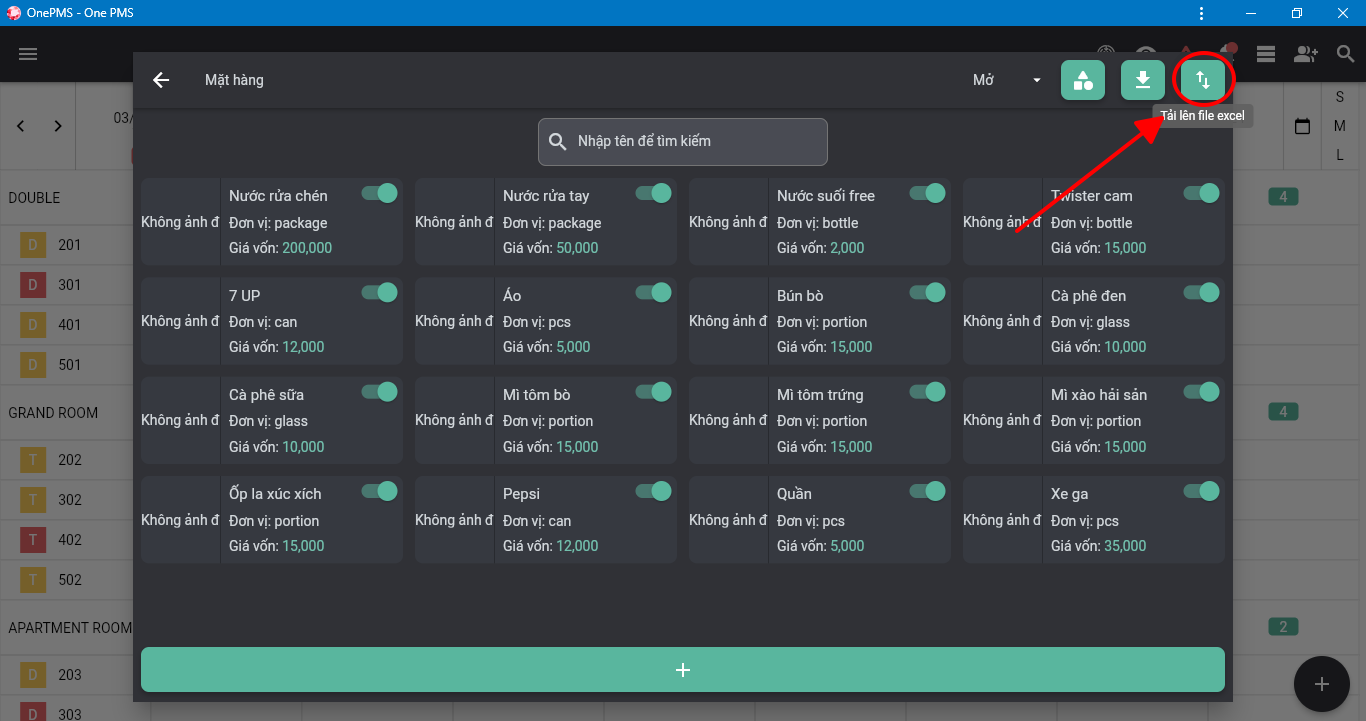Switch off Ốp la xúc xích item
1366x721 pixels.
pos(380,491)
